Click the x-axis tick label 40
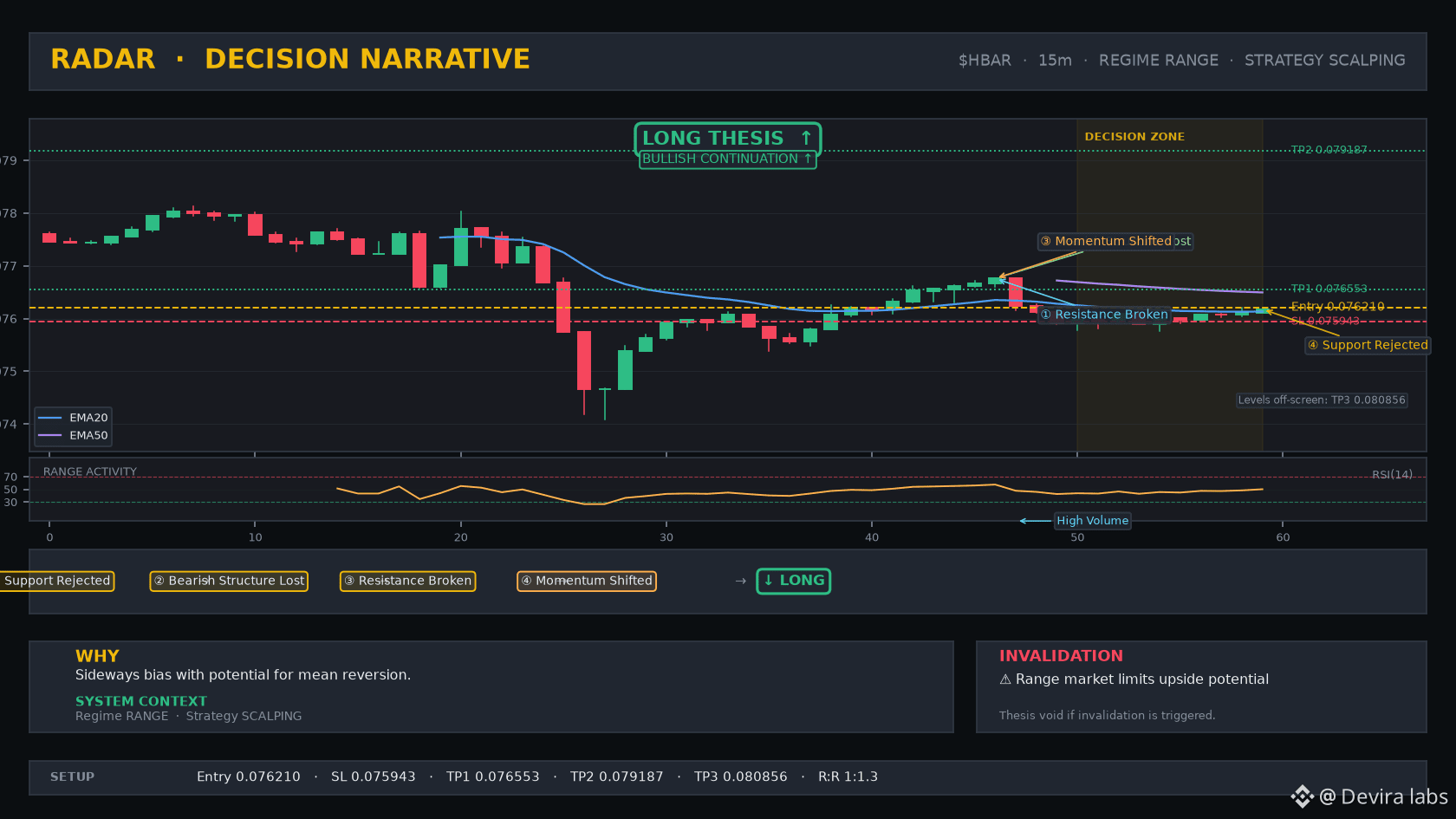The image size is (1456, 819). pyautogui.click(x=872, y=537)
